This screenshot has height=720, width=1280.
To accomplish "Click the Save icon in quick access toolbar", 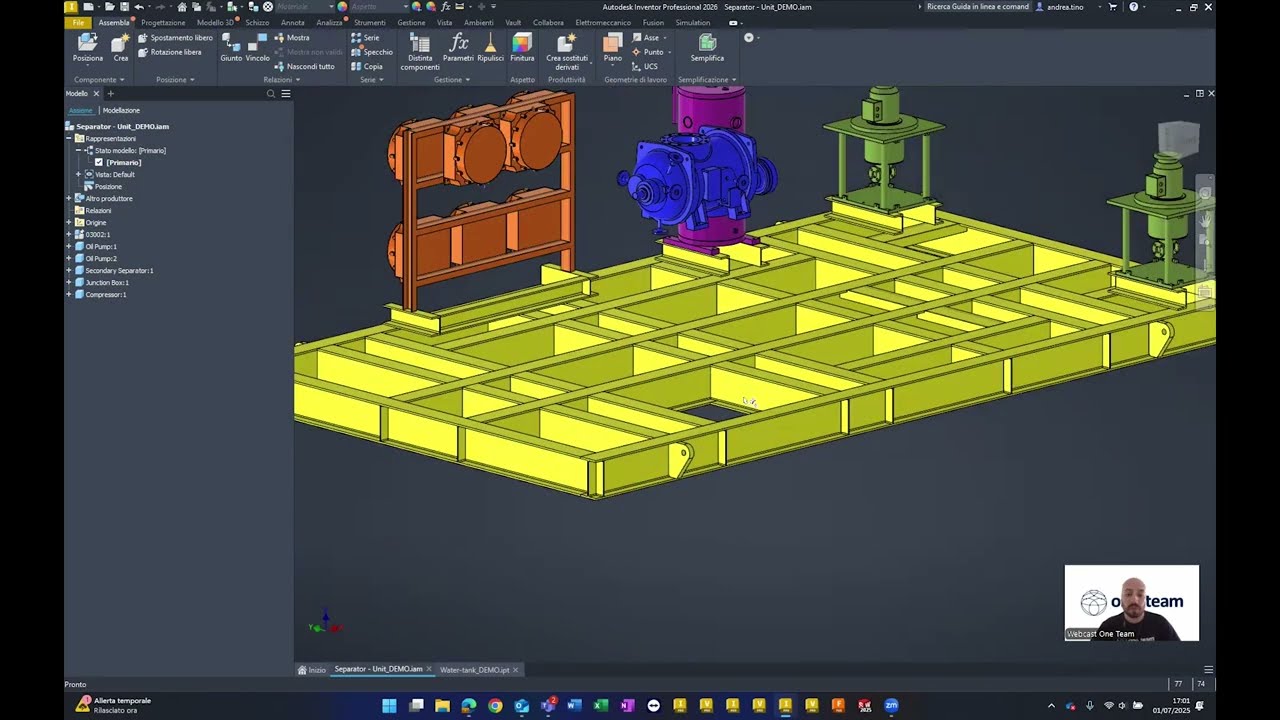I will (x=124, y=7).
